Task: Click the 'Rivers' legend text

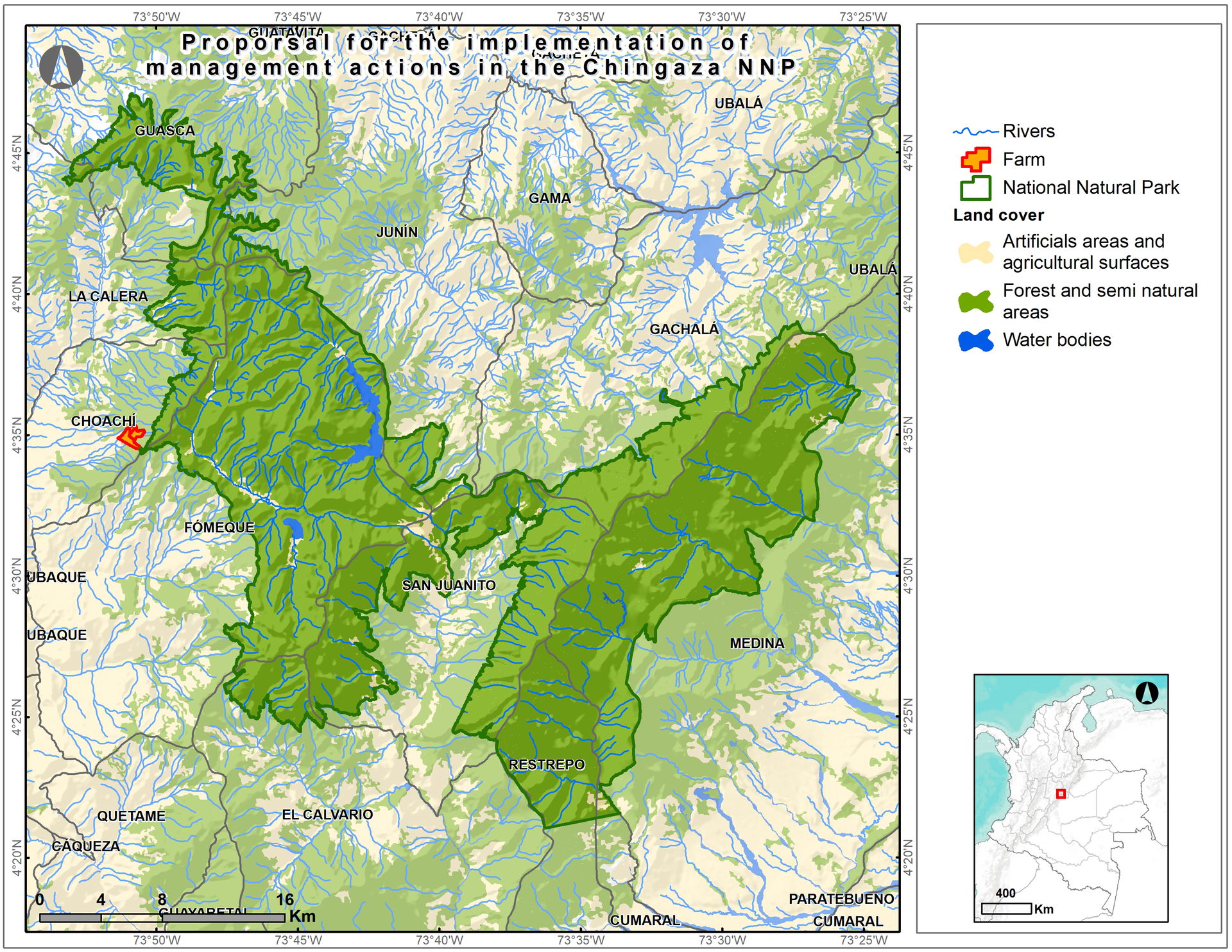Action: 1029,132
